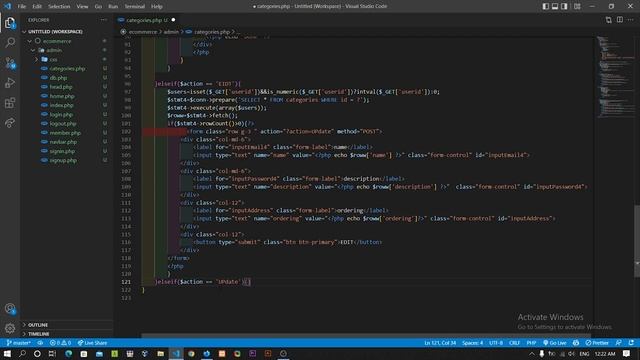The image size is (640, 360).
Task: Change UTF-8 encoding in status bar
Action: pos(496,343)
